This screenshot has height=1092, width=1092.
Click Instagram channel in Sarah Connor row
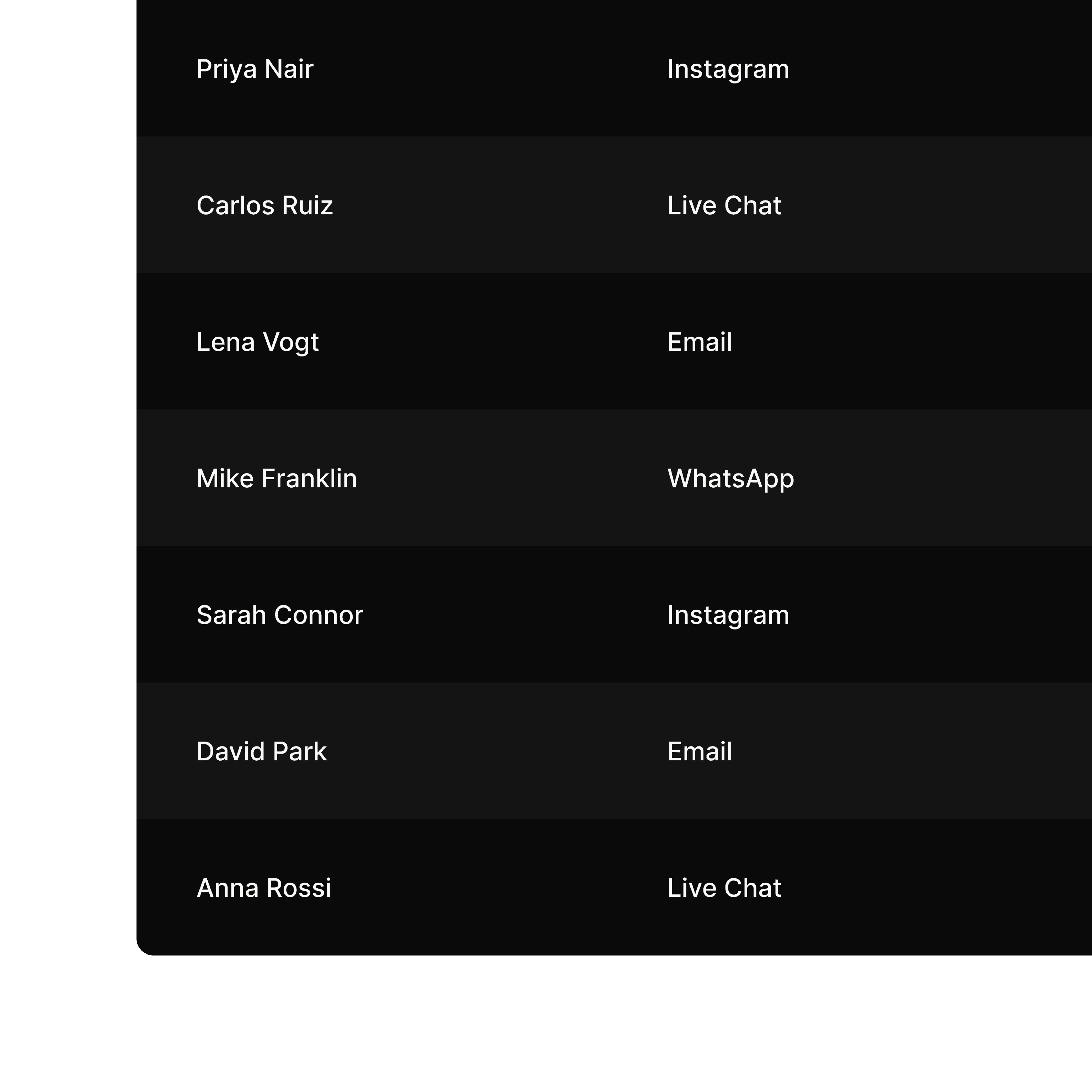point(728,616)
